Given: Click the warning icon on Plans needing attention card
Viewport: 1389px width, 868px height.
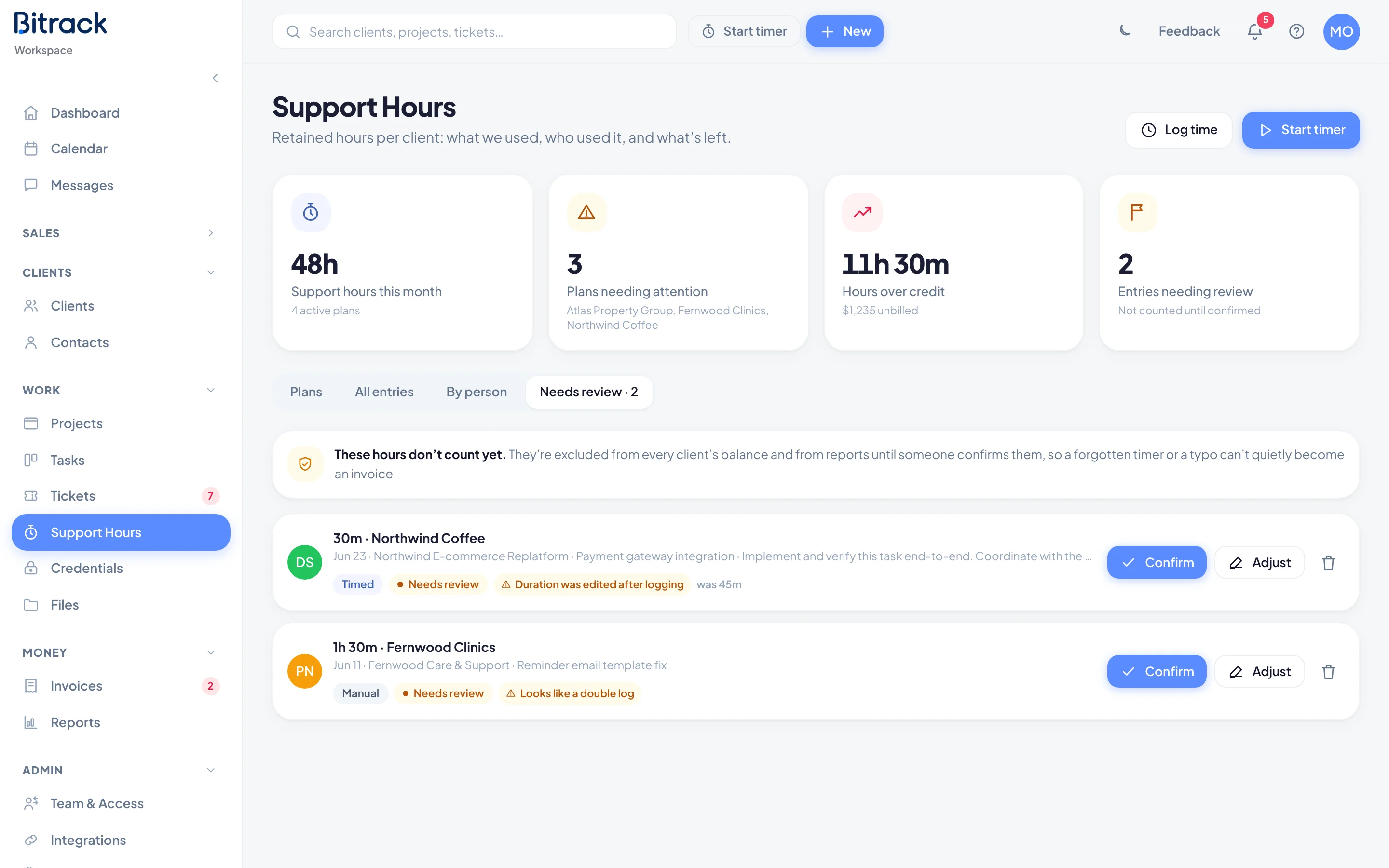Looking at the screenshot, I should pyautogui.click(x=586, y=212).
